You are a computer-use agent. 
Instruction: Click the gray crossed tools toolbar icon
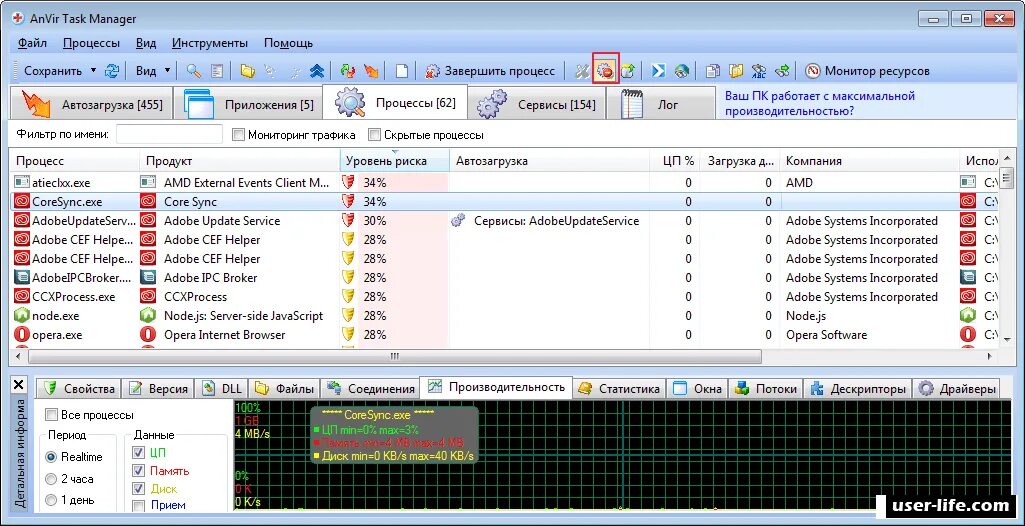click(582, 71)
